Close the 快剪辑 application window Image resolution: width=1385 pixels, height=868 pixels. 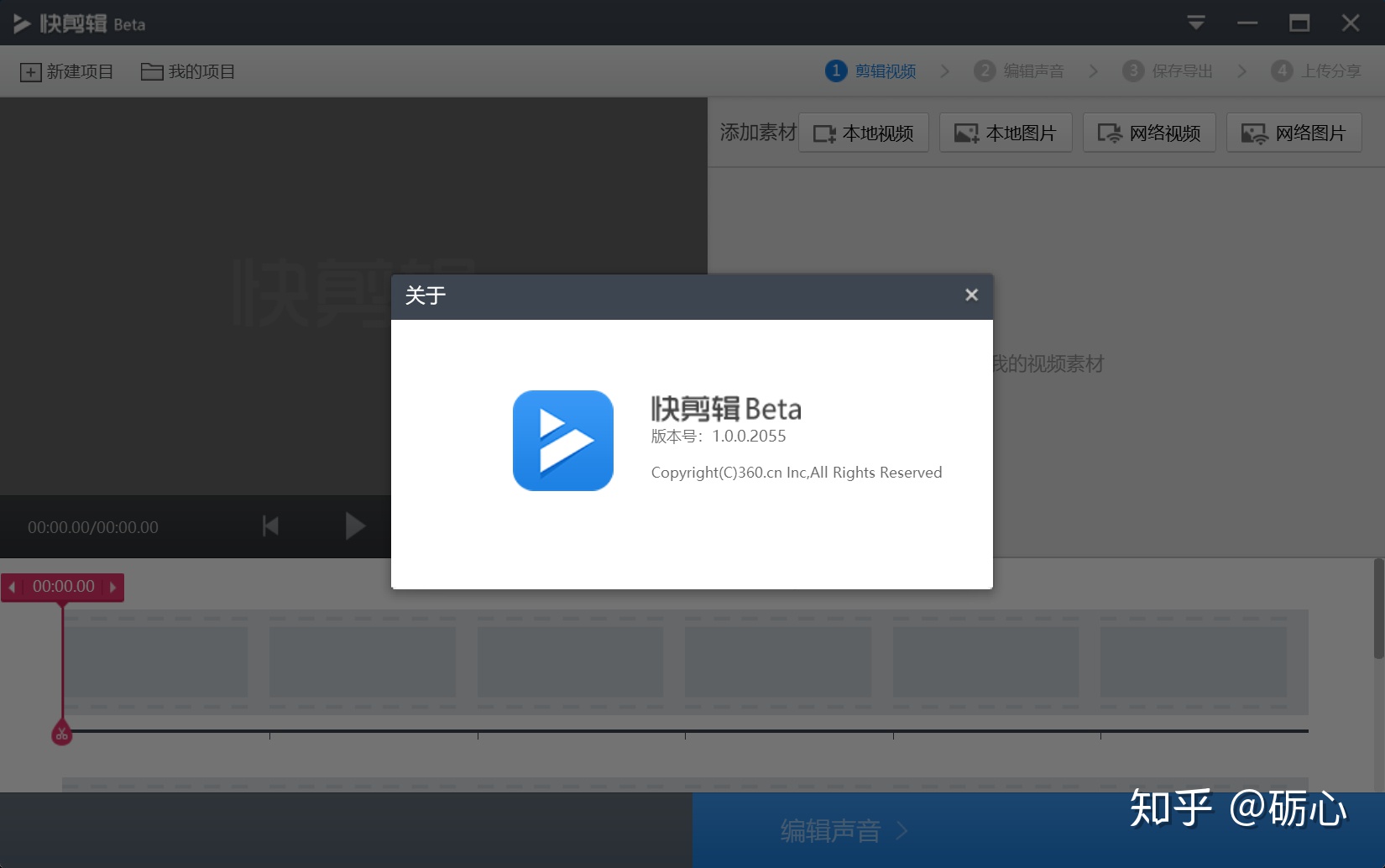1351,23
